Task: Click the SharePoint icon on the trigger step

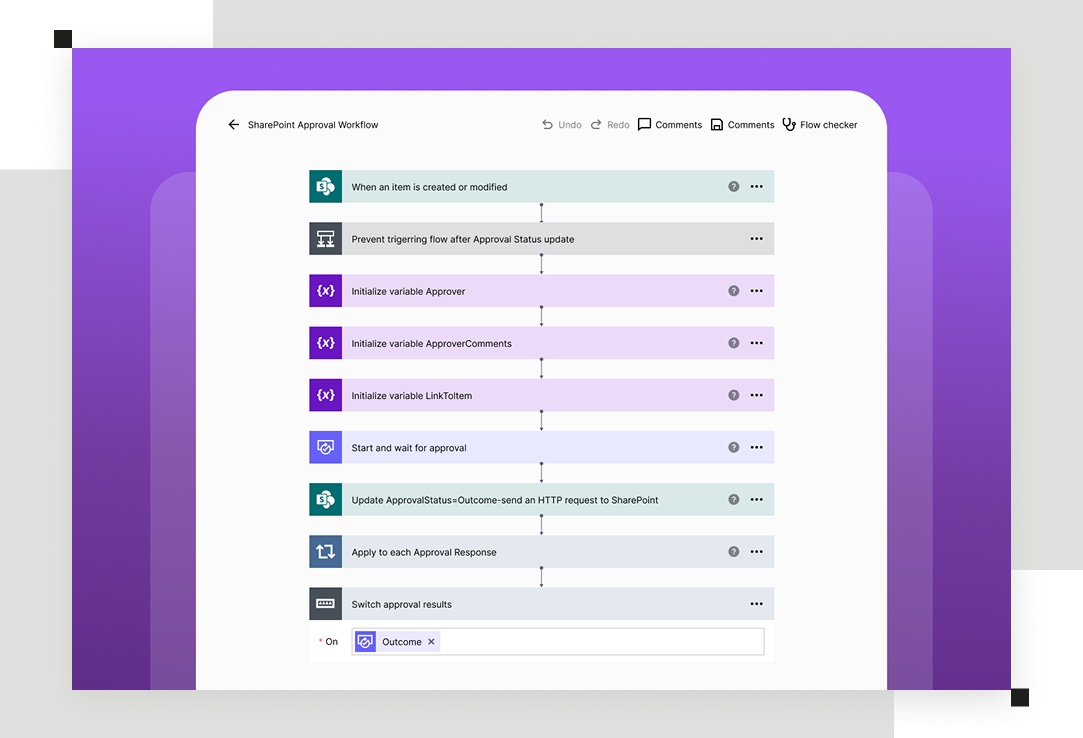Action: click(x=325, y=187)
